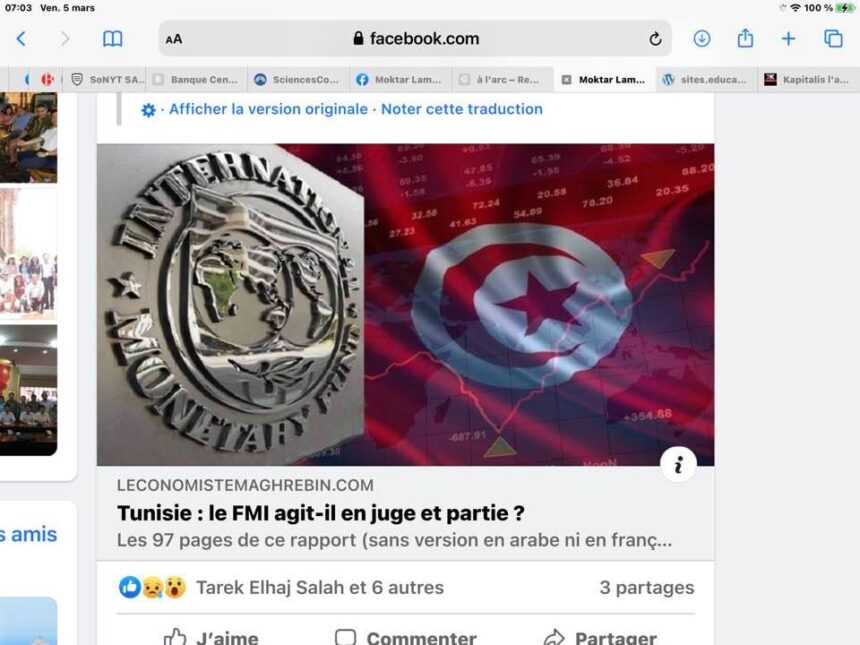Viewport: 860px width, 645px height.
Task: Open Safari bookmarks book icon
Action: pos(112,39)
